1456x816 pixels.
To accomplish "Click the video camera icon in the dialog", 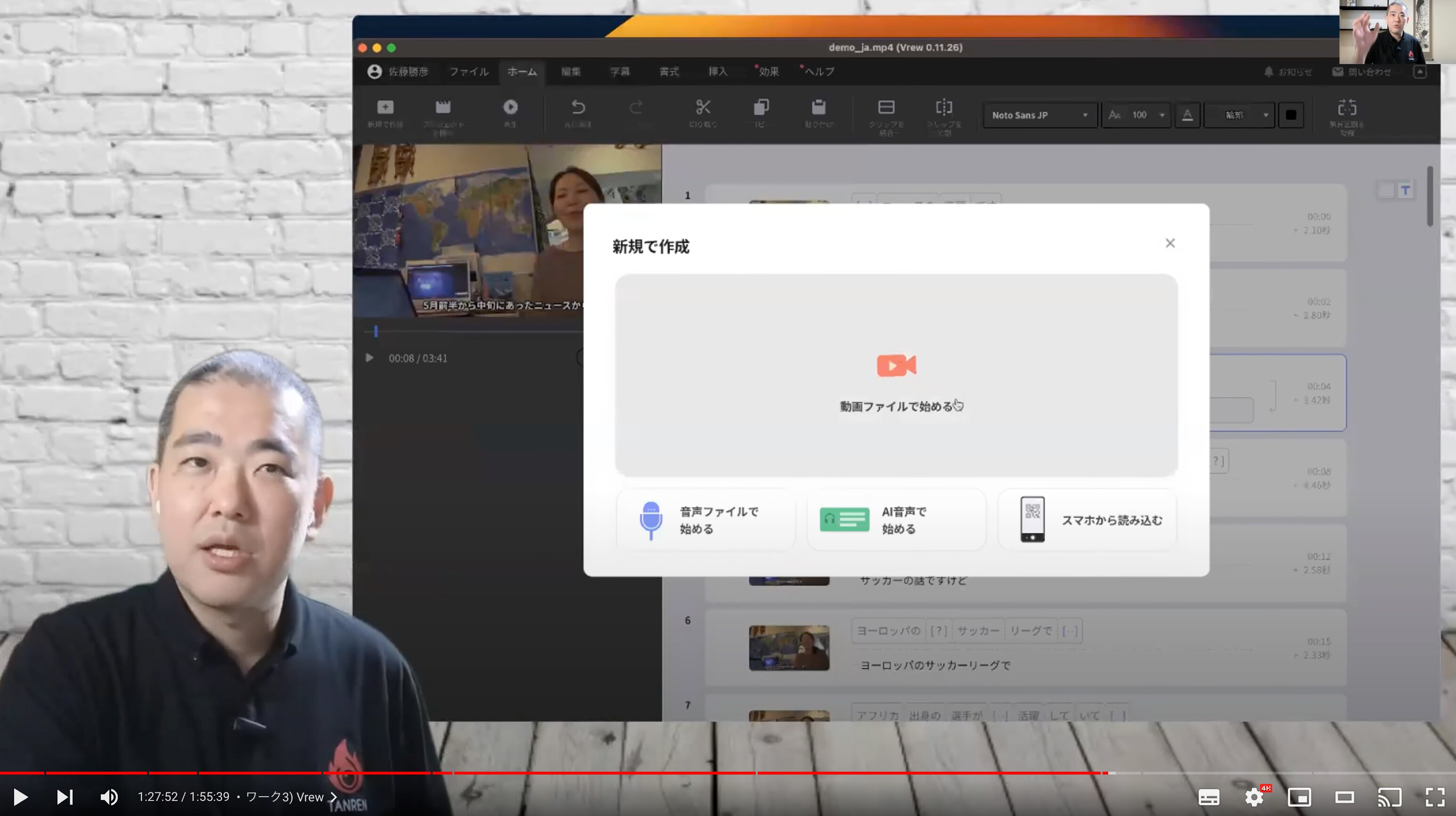I will pyautogui.click(x=896, y=366).
